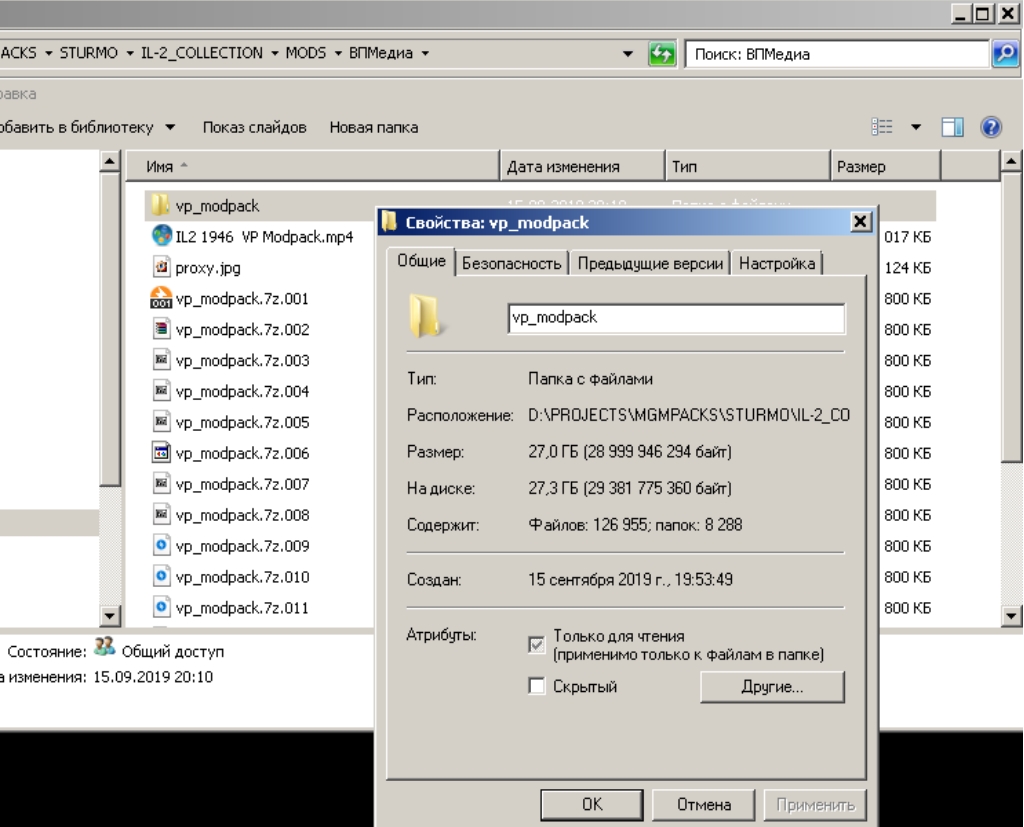The height and width of the screenshot is (827, 1024).
Task: Click the vp_modpack.7z.009 file icon
Action: 161,545
